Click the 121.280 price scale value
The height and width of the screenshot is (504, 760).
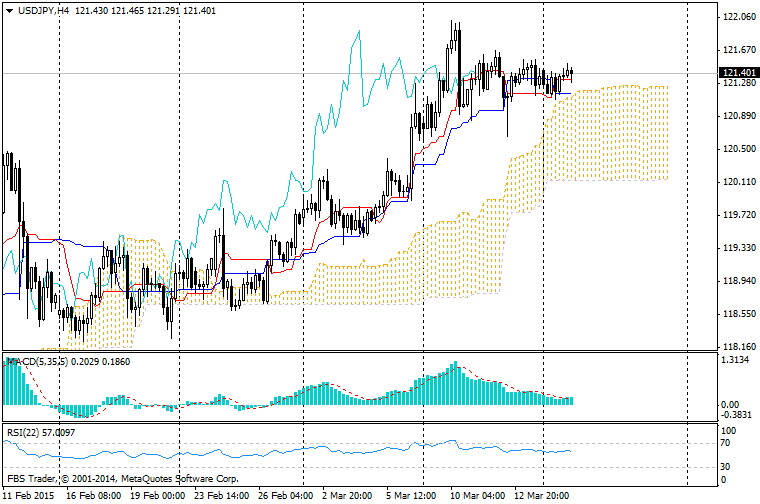click(739, 83)
